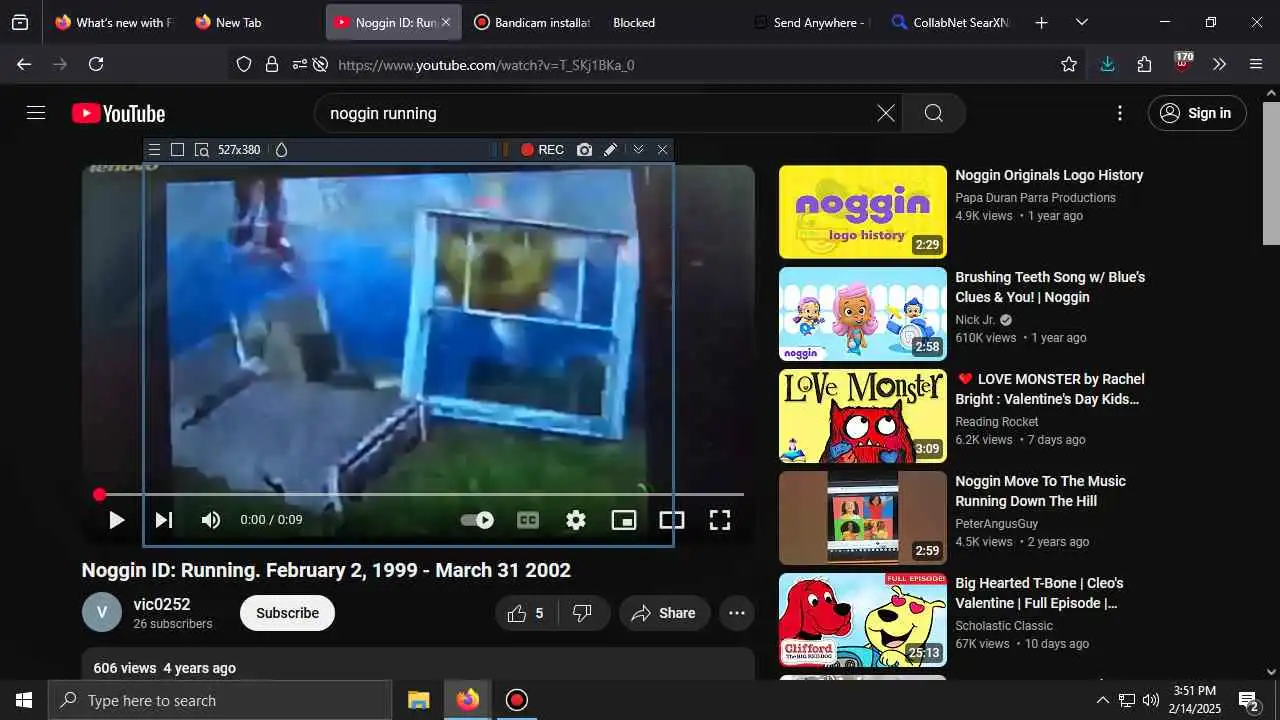This screenshot has width=1280, height=720.
Task: Switch to theater mode
Action: [672, 520]
